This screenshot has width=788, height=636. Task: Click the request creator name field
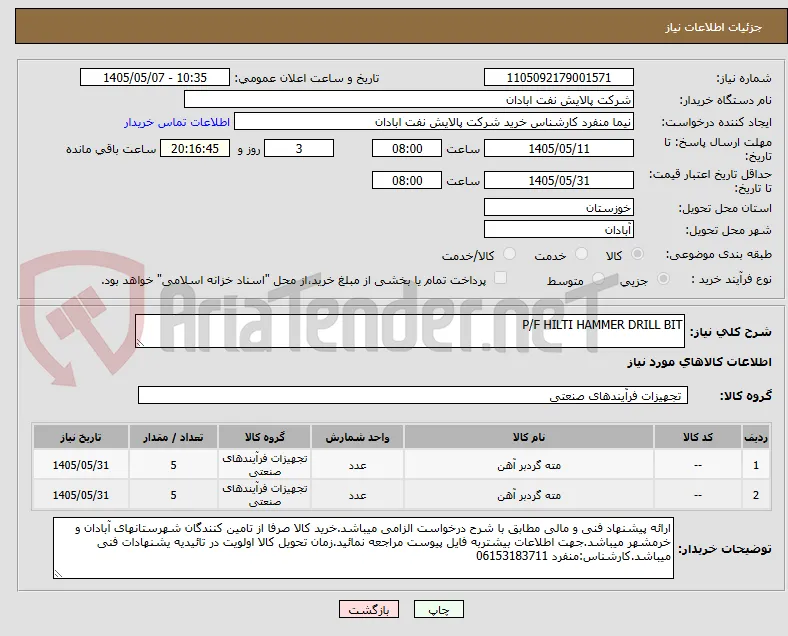434,122
